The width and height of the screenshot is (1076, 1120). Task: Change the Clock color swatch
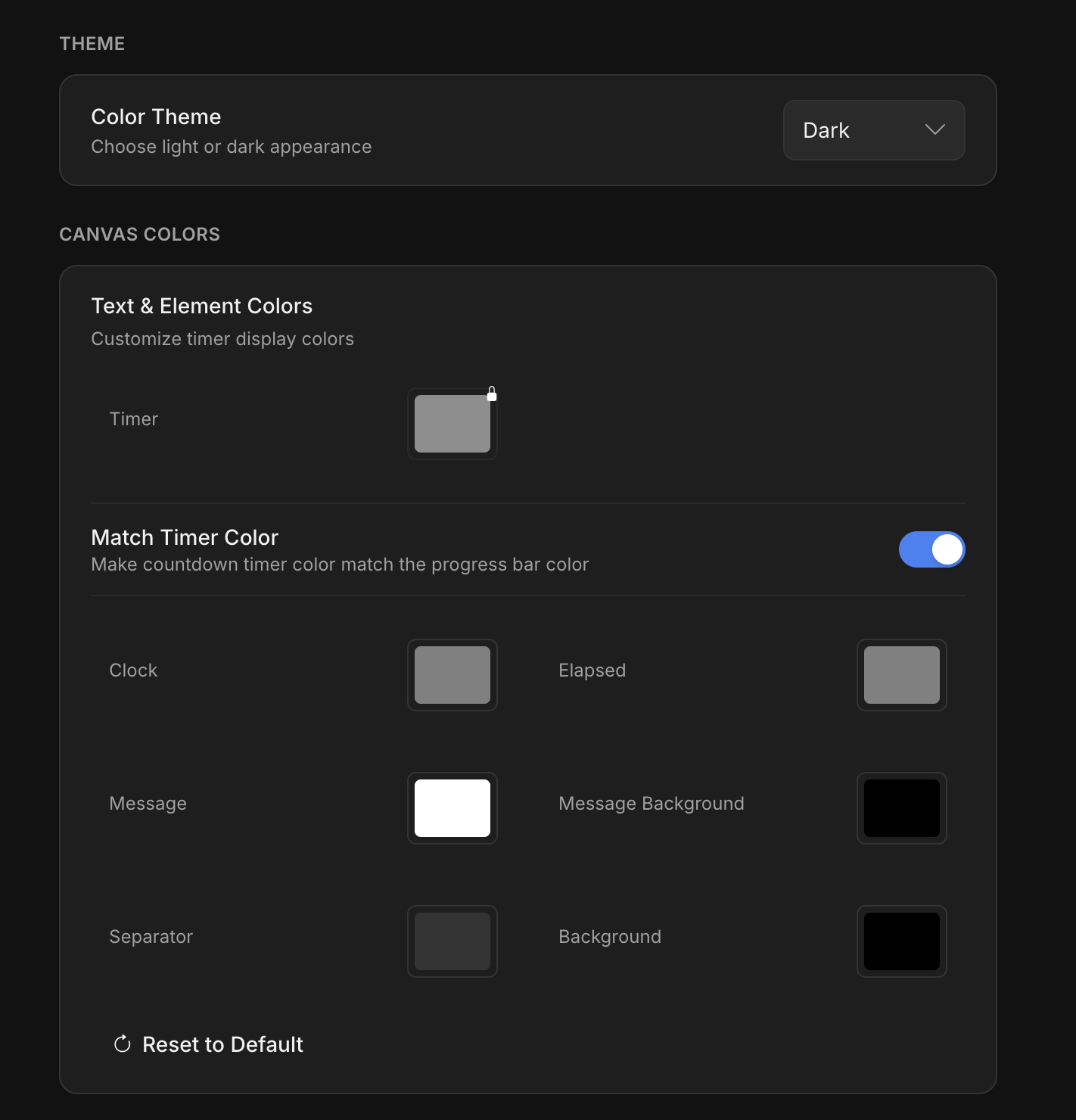[x=452, y=675]
